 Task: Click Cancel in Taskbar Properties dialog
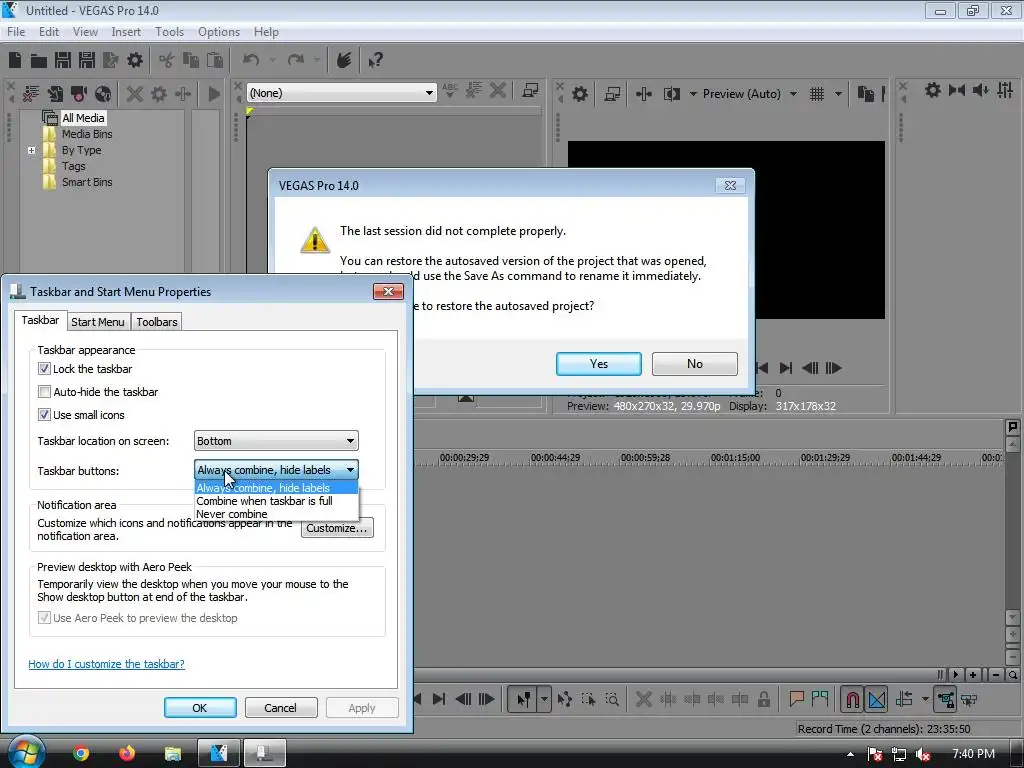tap(281, 708)
